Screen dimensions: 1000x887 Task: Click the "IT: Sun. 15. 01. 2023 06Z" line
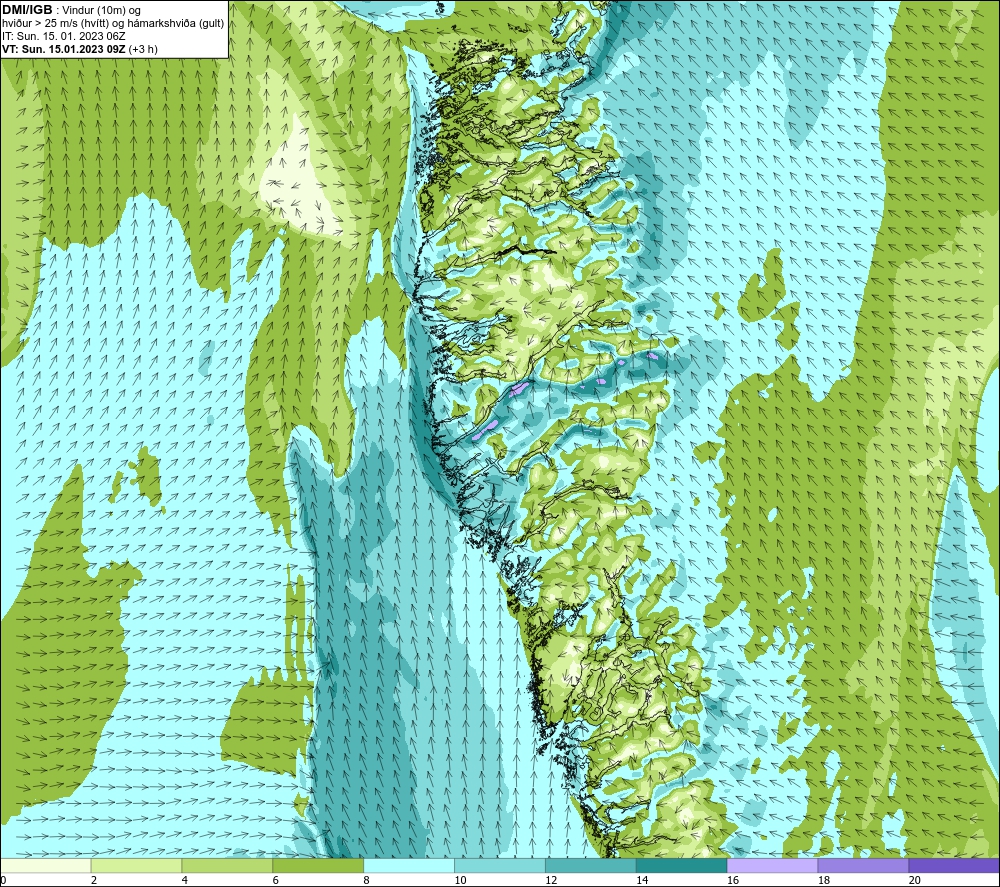point(64,36)
